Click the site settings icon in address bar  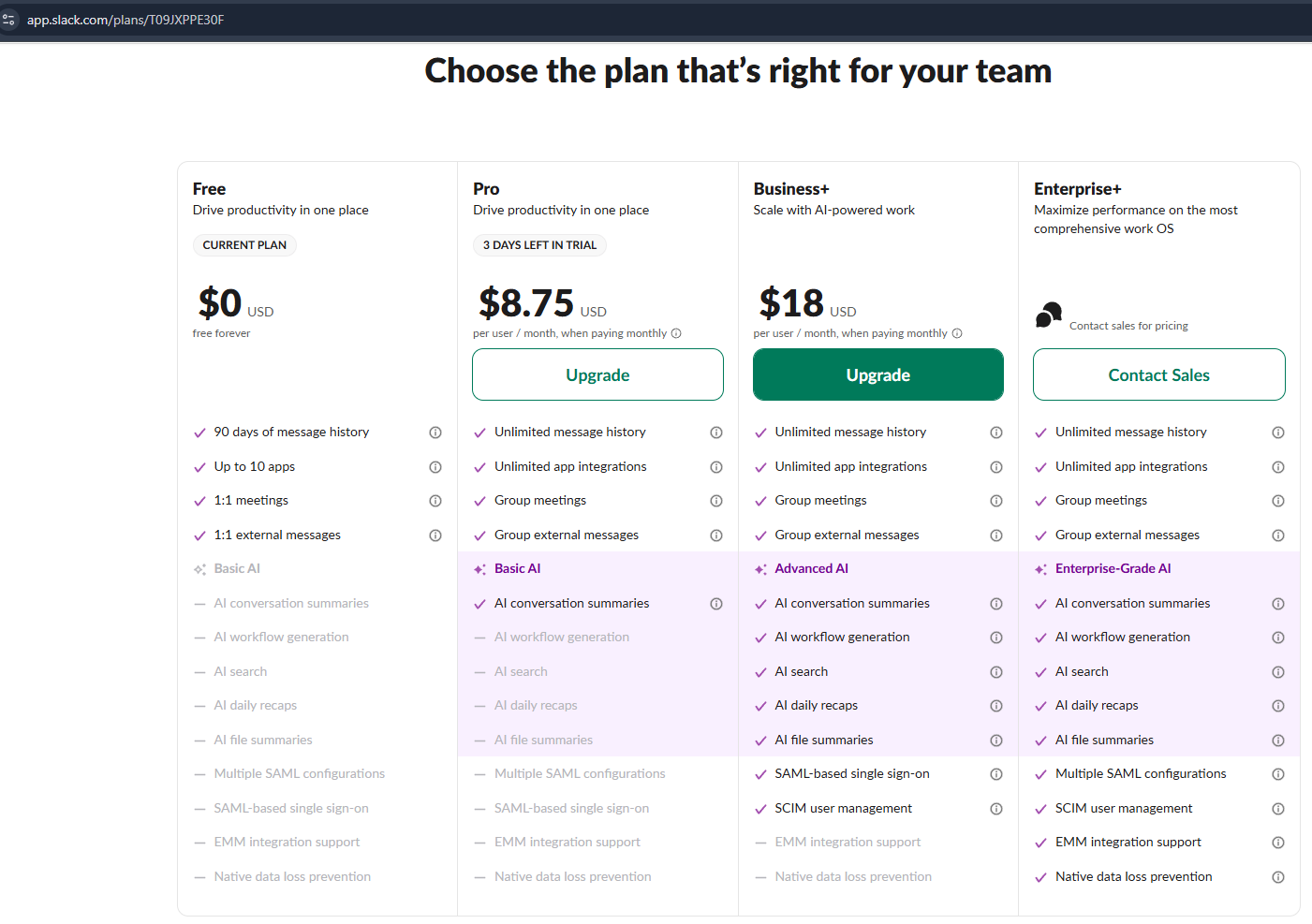[9, 20]
